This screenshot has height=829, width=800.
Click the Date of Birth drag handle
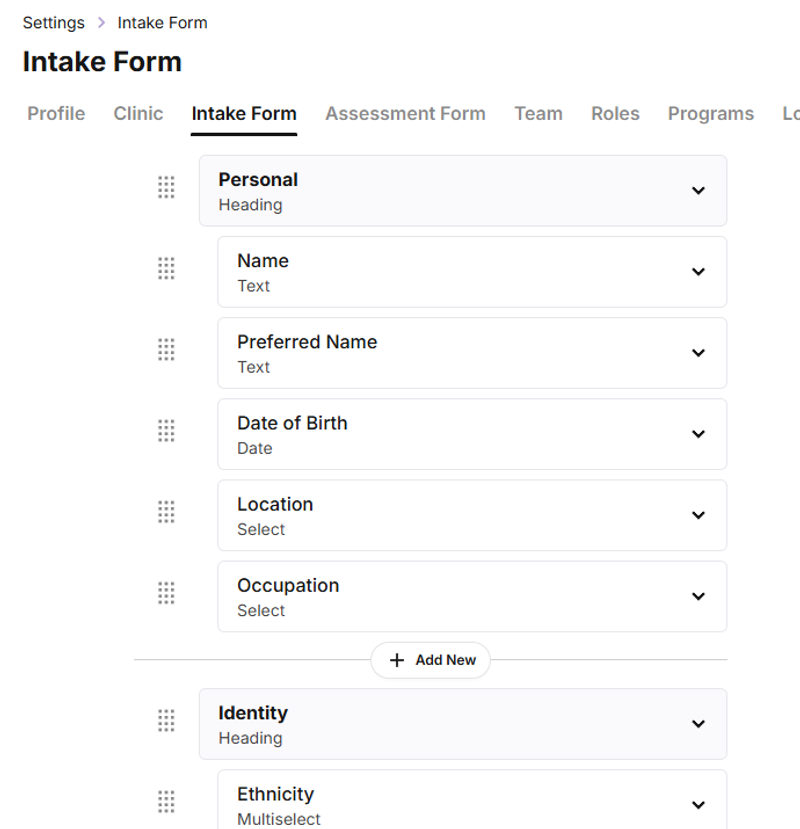(x=166, y=430)
